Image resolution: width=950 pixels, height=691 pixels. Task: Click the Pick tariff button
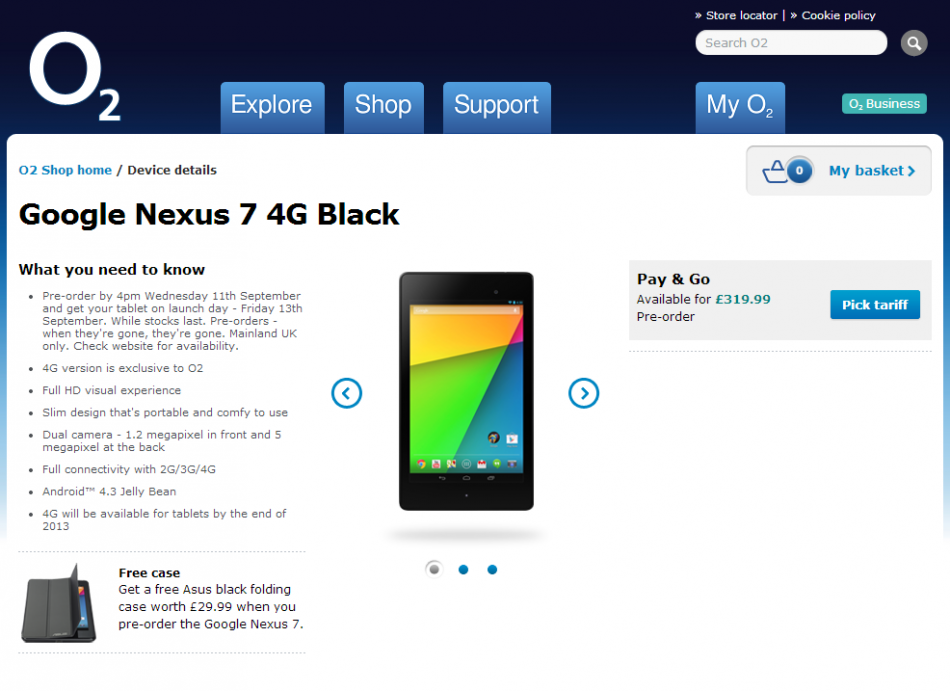(x=875, y=305)
